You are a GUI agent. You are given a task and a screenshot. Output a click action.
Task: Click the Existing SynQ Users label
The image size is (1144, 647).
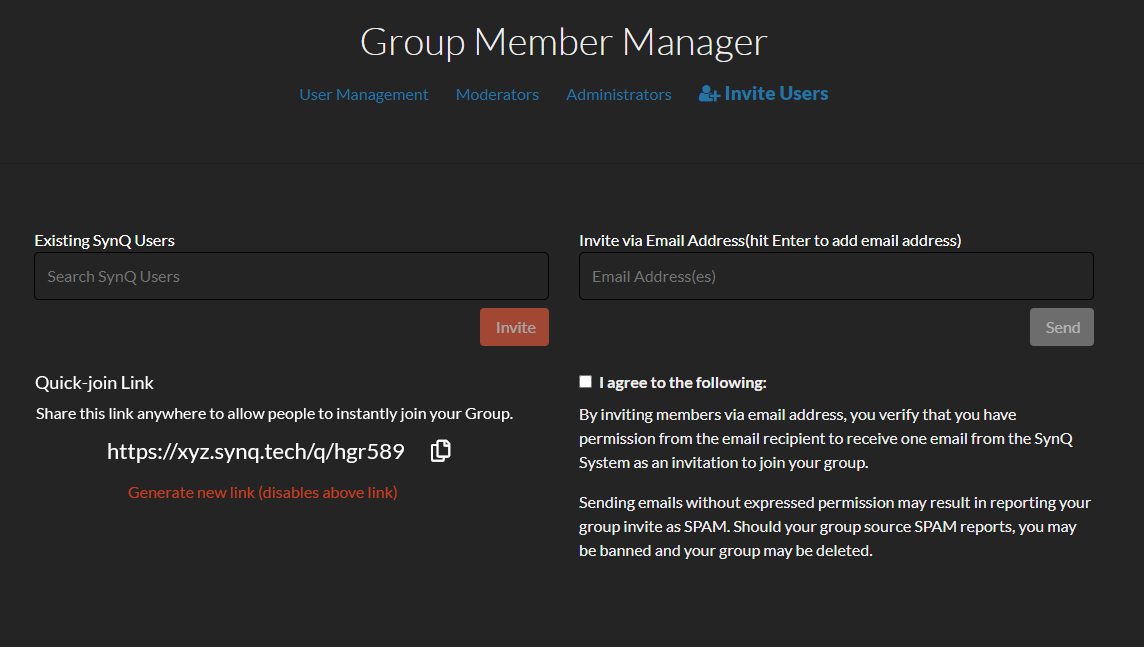pyautogui.click(x=104, y=241)
